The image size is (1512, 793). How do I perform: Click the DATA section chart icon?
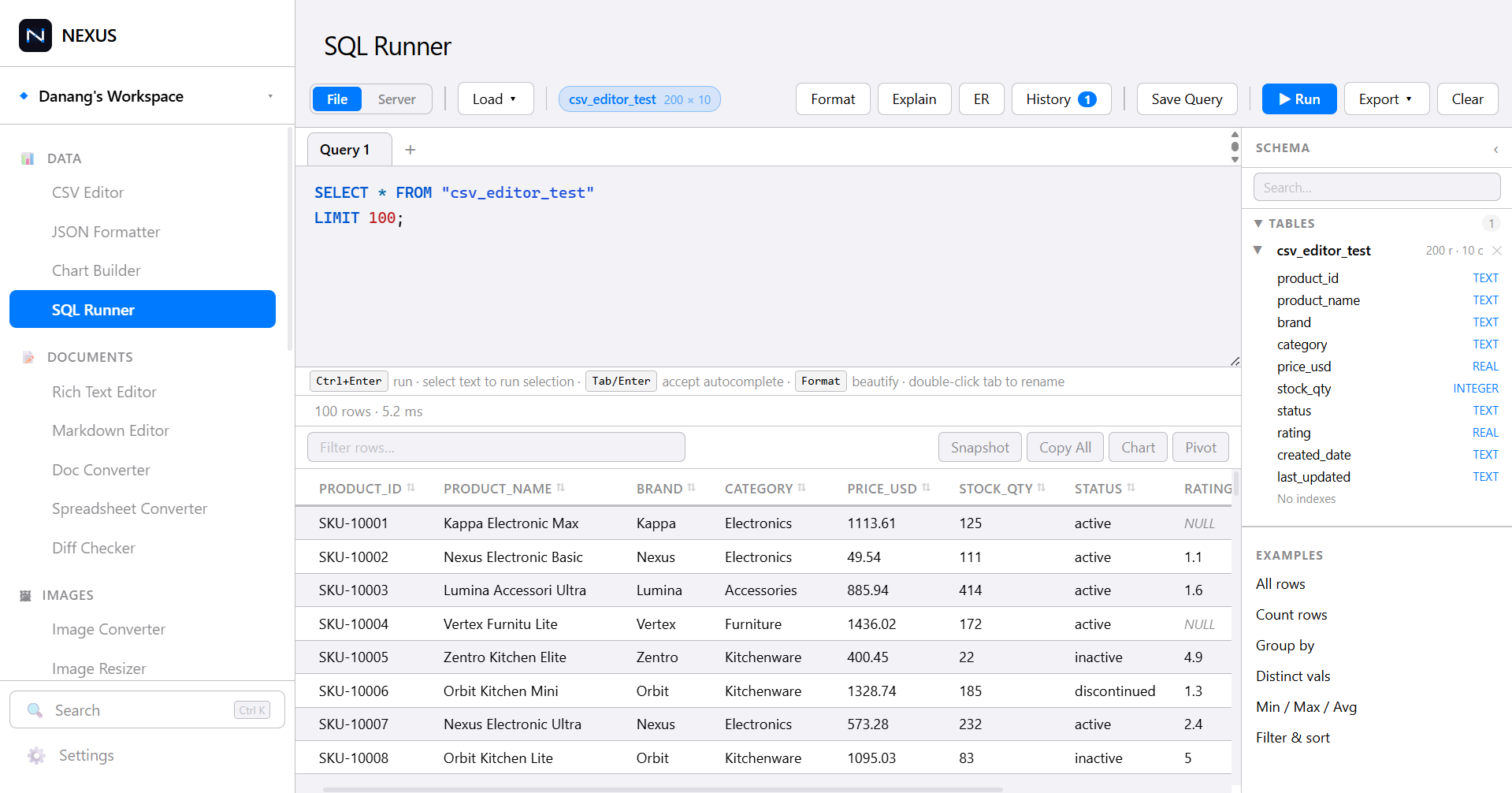pyautogui.click(x=28, y=158)
